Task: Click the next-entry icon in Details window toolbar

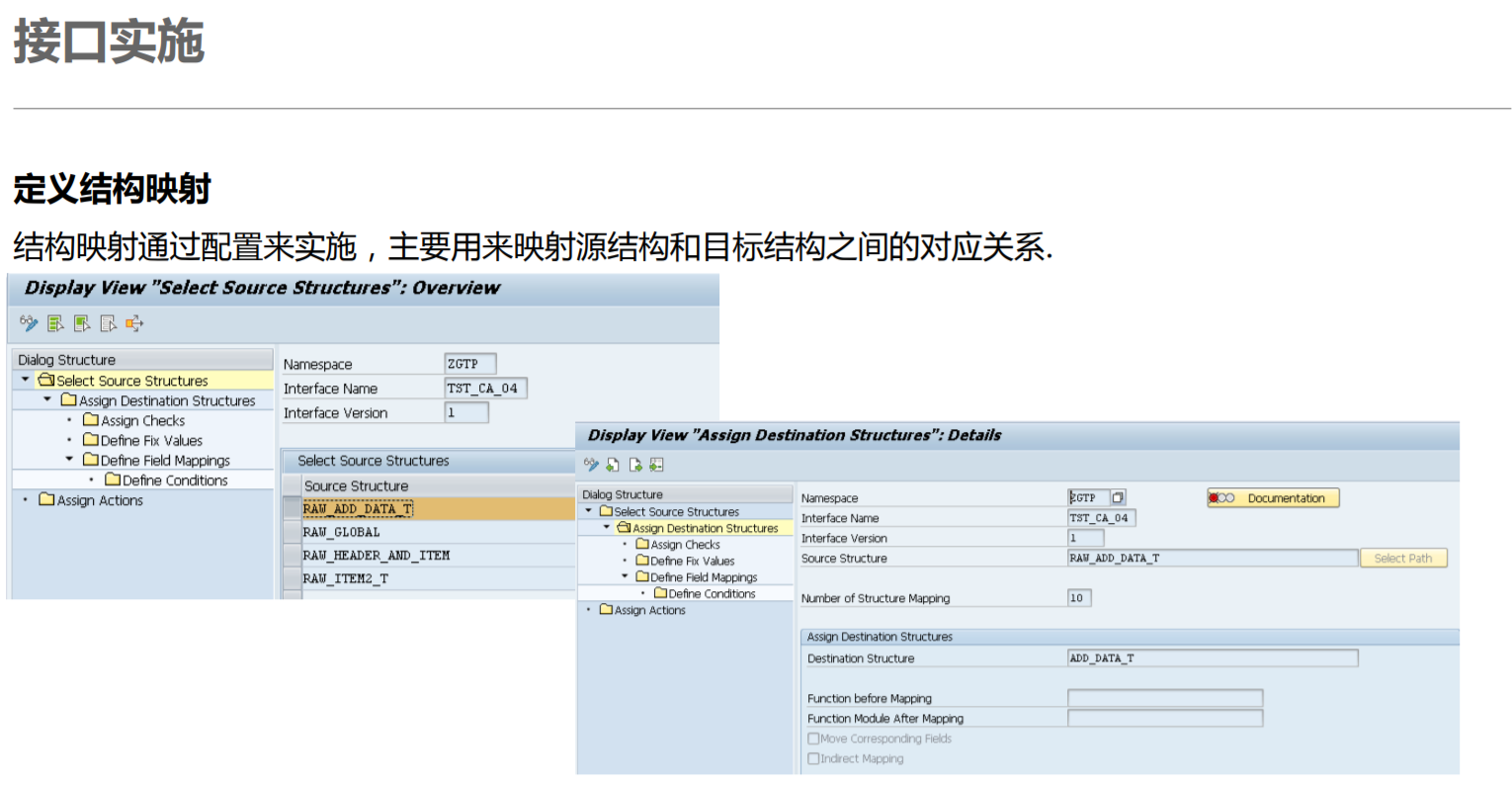Action: tap(635, 464)
